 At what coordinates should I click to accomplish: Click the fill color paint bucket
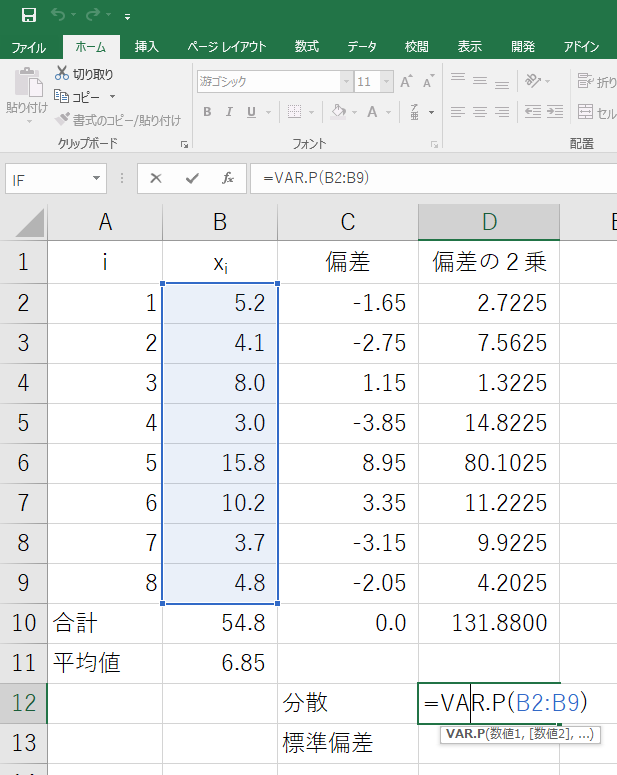point(339,112)
